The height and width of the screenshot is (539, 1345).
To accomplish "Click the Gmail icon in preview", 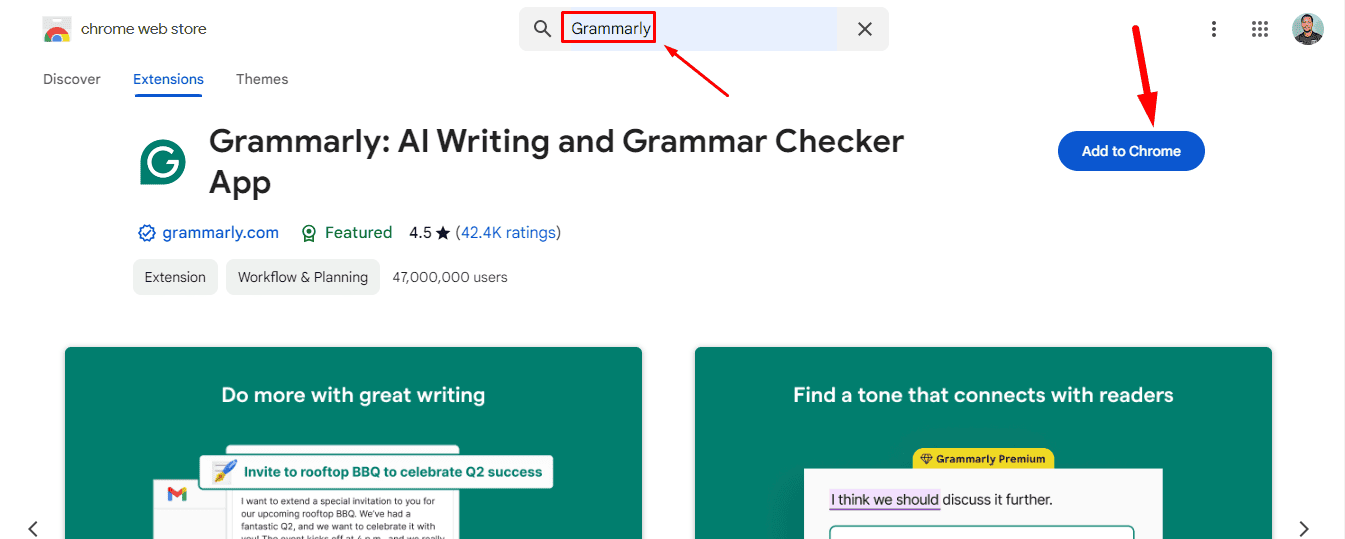I will pos(177,494).
